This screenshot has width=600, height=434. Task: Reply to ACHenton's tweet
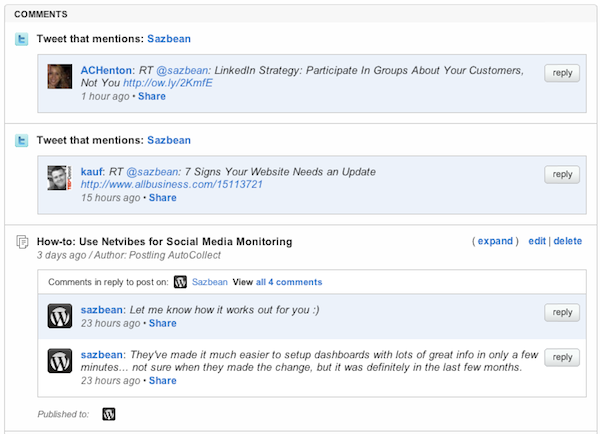pyautogui.click(x=562, y=73)
